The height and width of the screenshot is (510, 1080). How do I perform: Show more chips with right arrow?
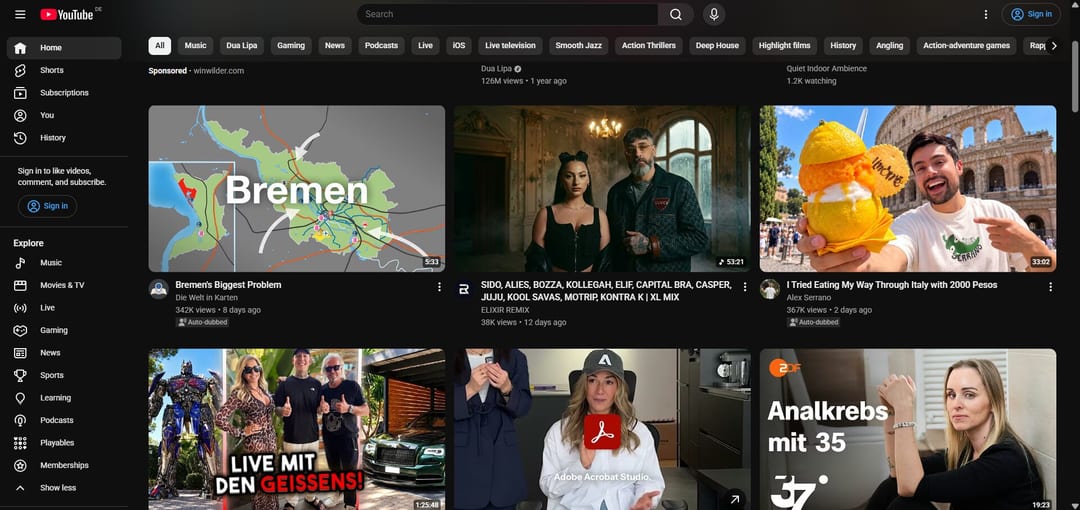1053,45
